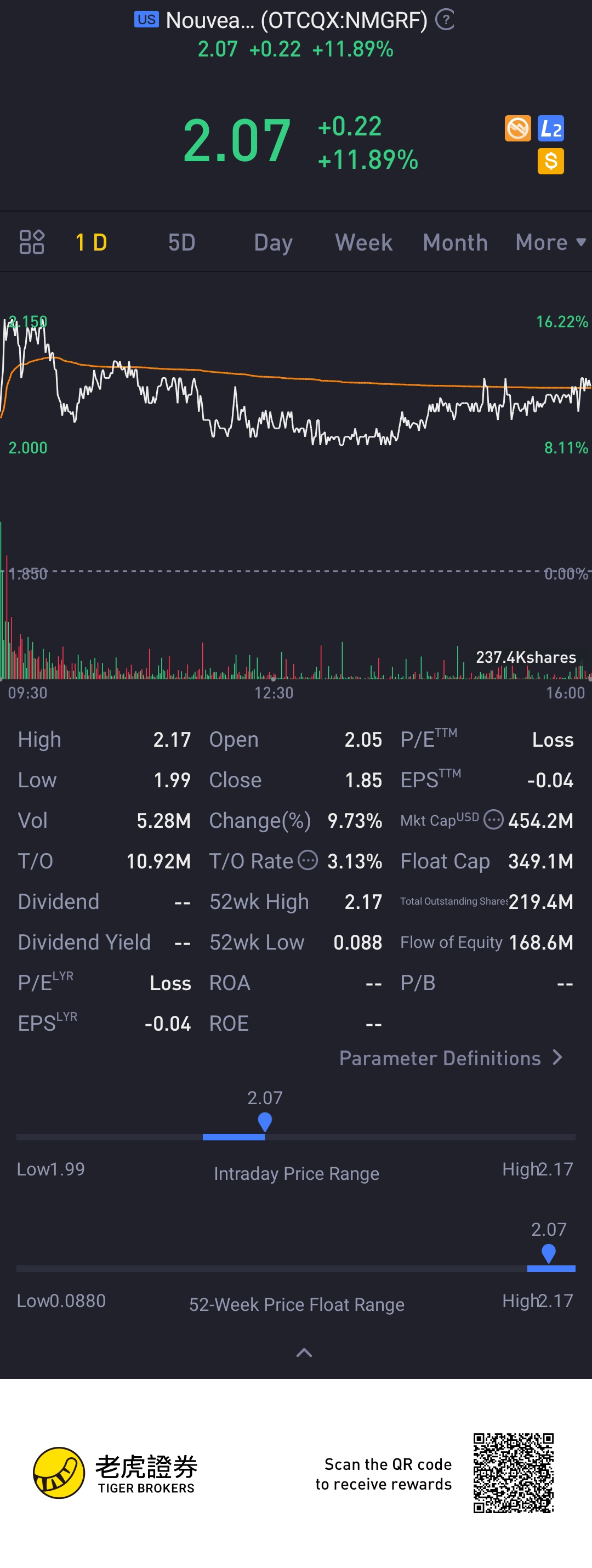Image resolution: width=592 pixels, height=1568 pixels.
Task: Select the 1 D intraday tab
Action: coord(91,242)
